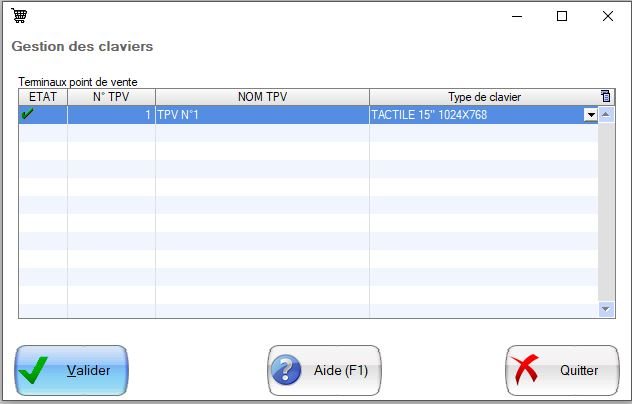Click the shopping cart icon in title bar
This screenshot has width=632, height=404.
(19, 16)
